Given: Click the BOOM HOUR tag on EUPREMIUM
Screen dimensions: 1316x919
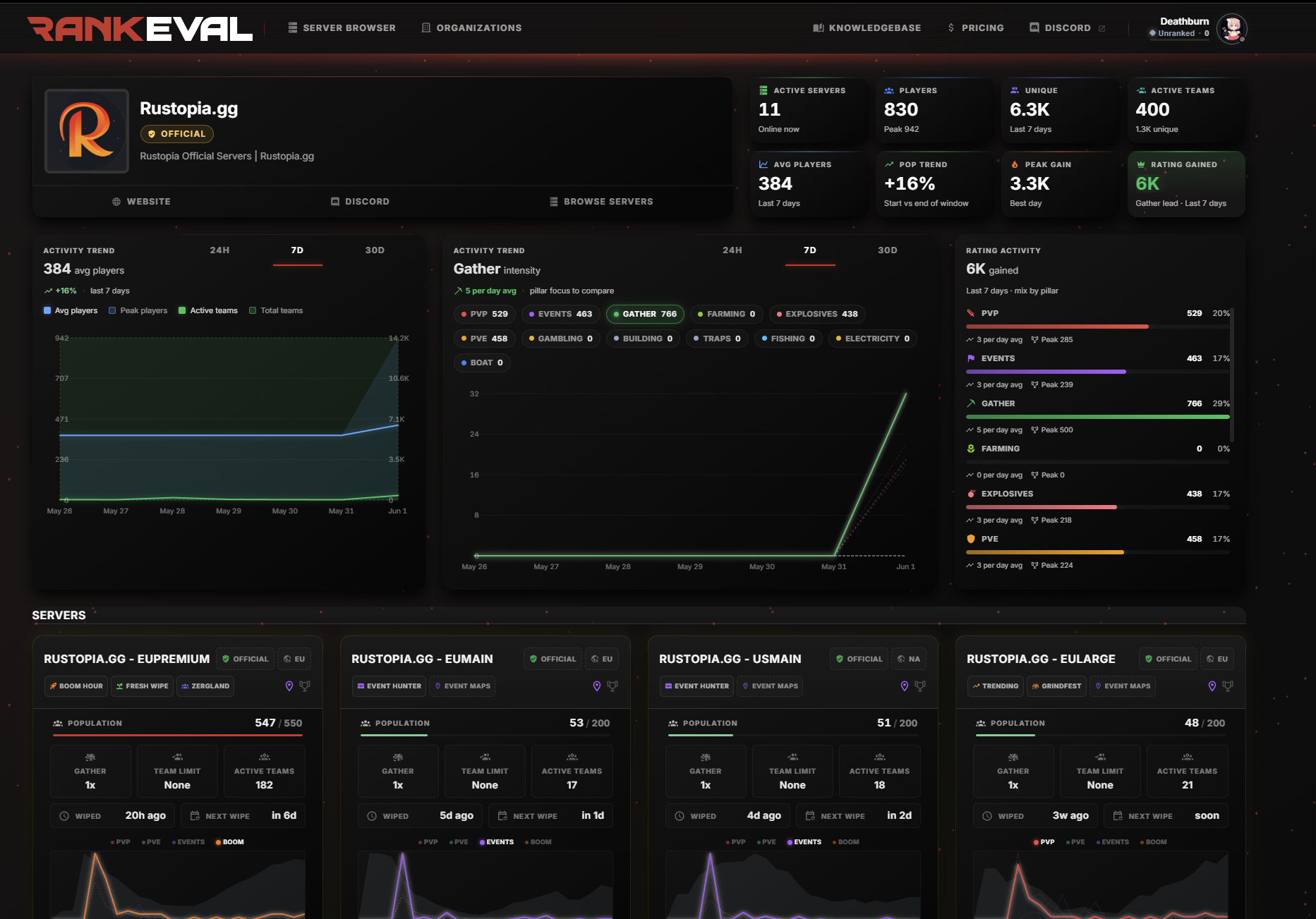Looking at the screenshot, I should click(x=76, y=686).
